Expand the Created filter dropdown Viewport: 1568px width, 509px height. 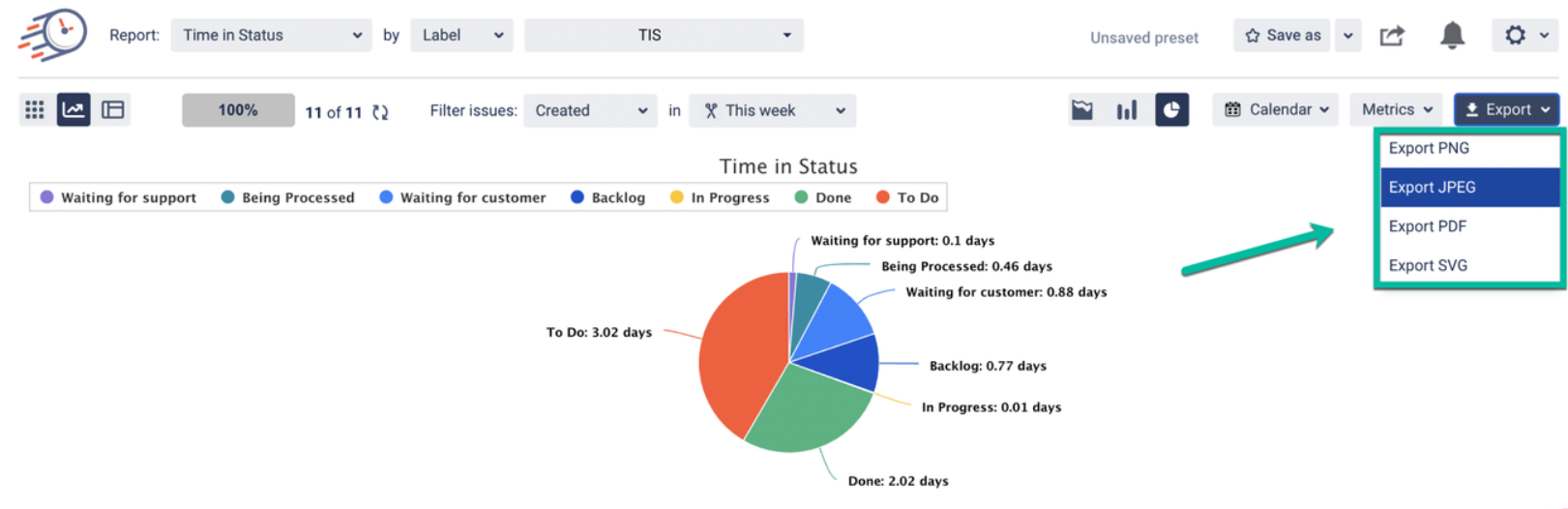pyautogui.click(x=590, y=111)
